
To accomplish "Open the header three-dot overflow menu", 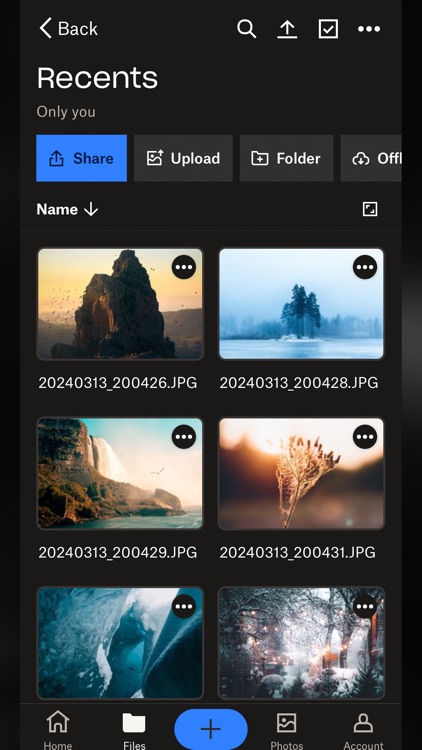I will click(369, 29).
